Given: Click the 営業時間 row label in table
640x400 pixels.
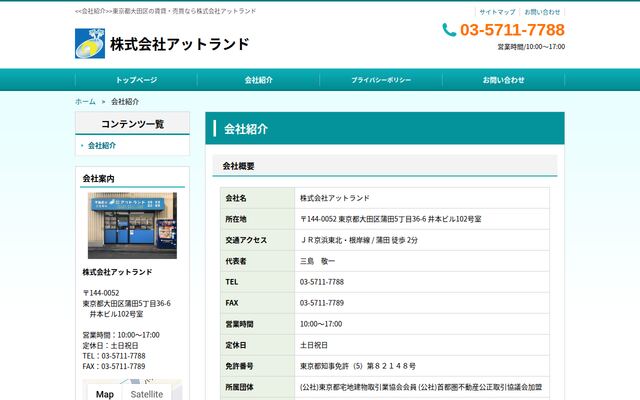Looking at the screenshot, I should (x=239, y=324).
